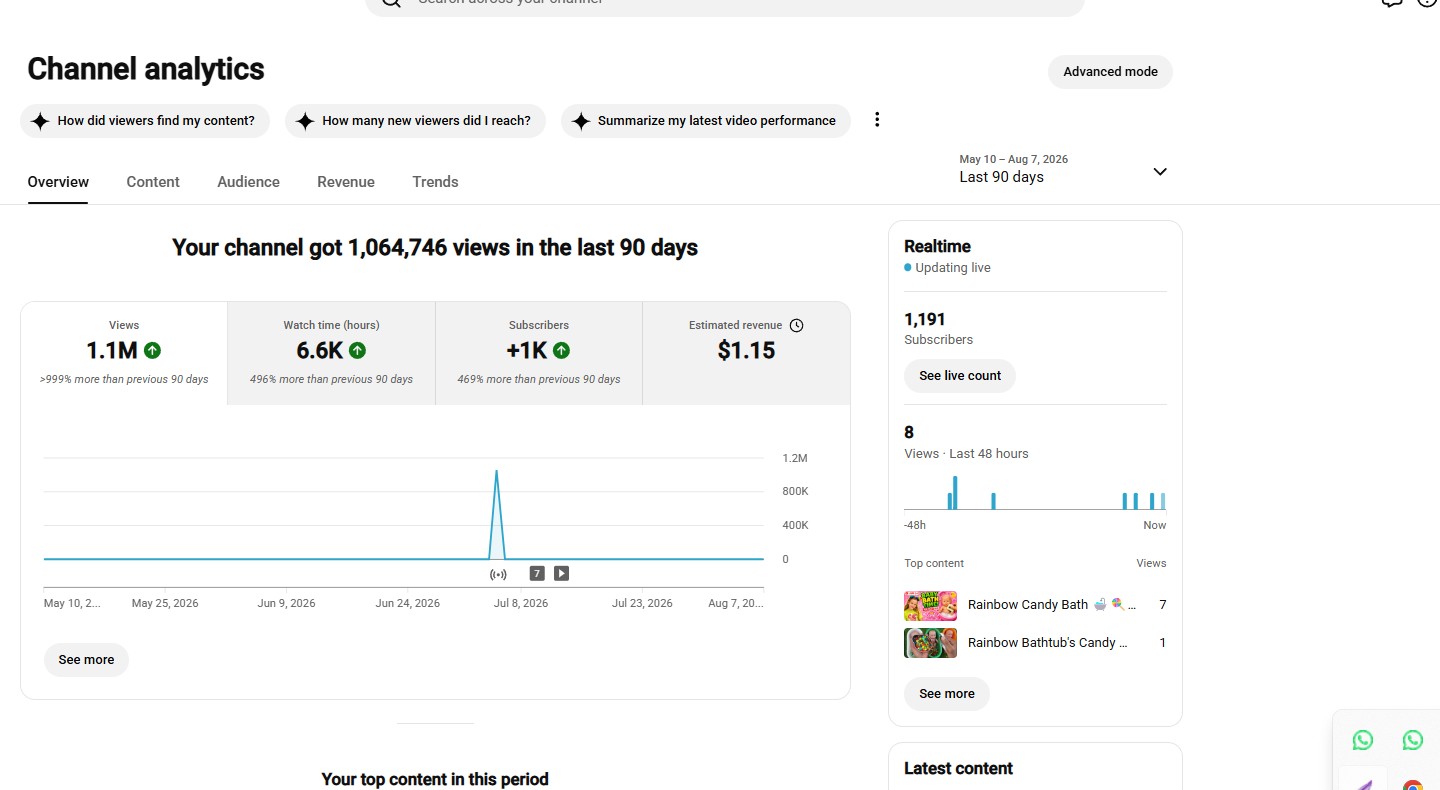Click the channel search field
This screenshot has height=790, width=1440.
(x=725, y=5)
